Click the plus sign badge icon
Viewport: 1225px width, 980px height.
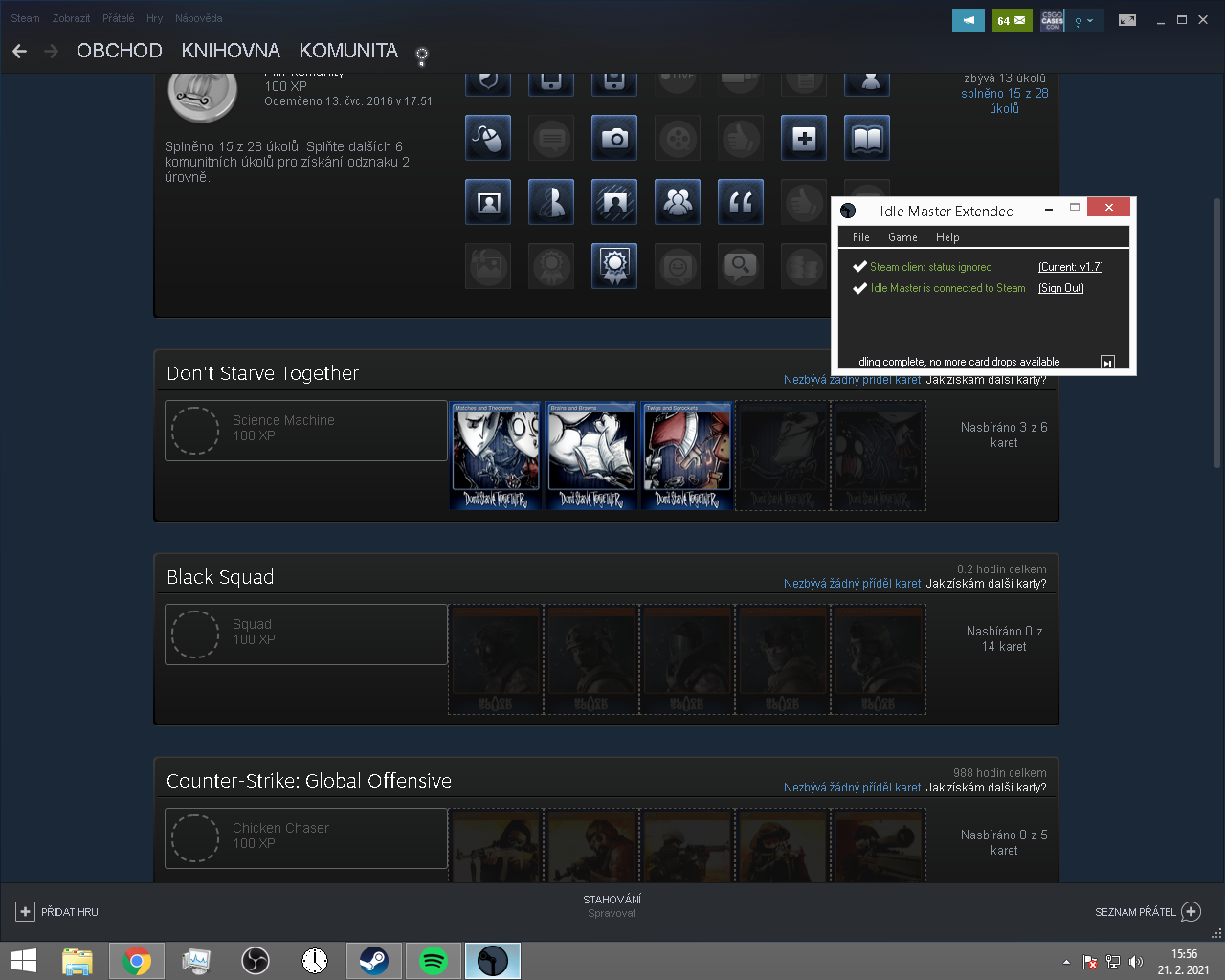point(804,139)
